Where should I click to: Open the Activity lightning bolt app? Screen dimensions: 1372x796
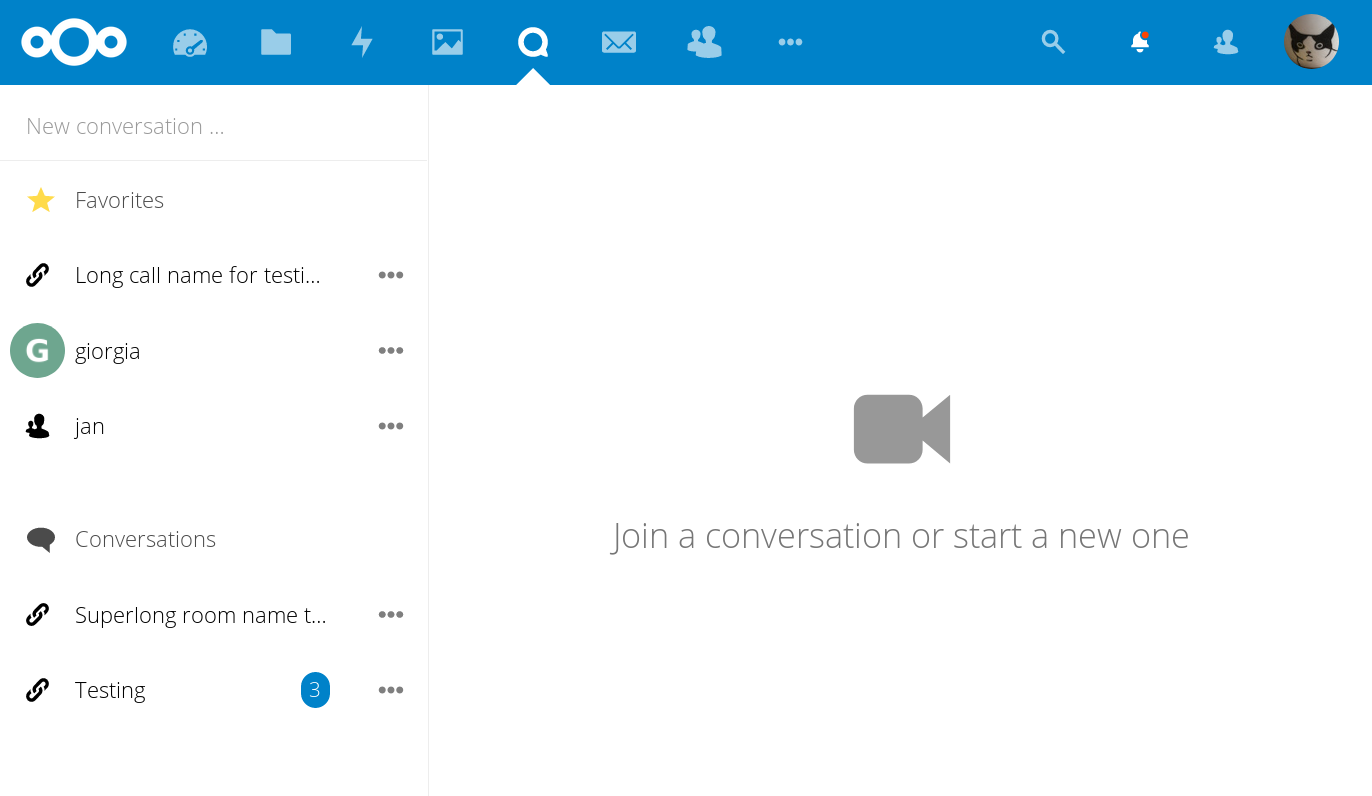click(x=362, y=42)
